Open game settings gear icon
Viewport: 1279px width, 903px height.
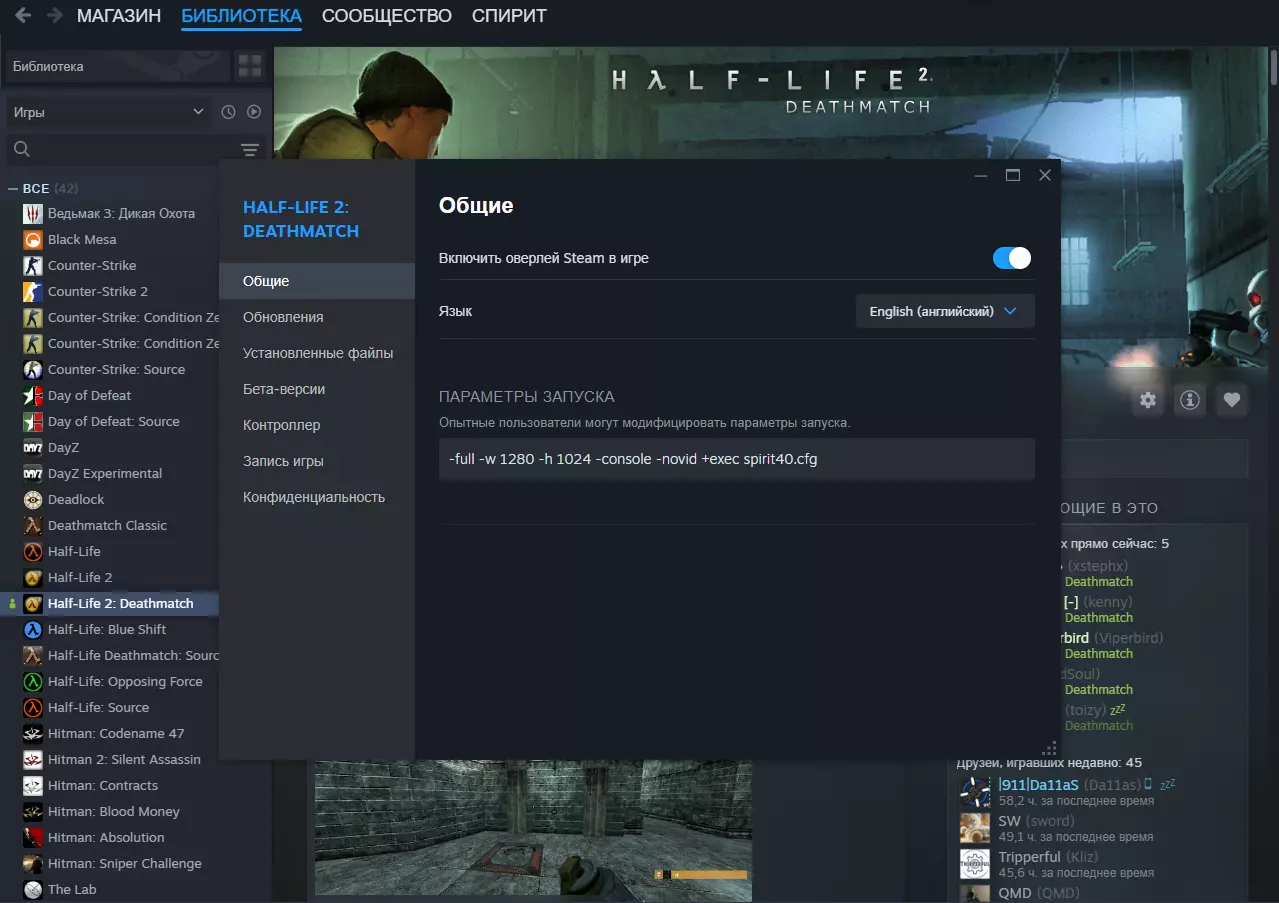(1148, 400)
